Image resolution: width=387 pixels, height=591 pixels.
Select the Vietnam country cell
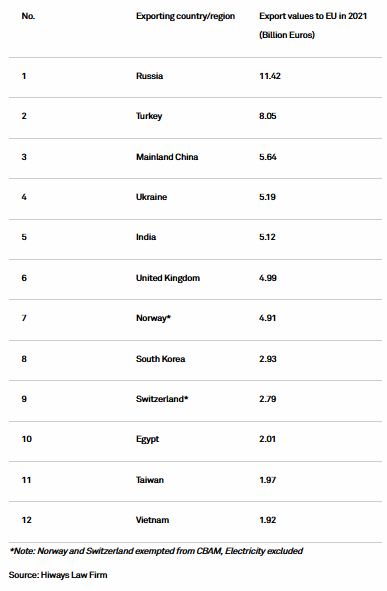tap(153, 520)
